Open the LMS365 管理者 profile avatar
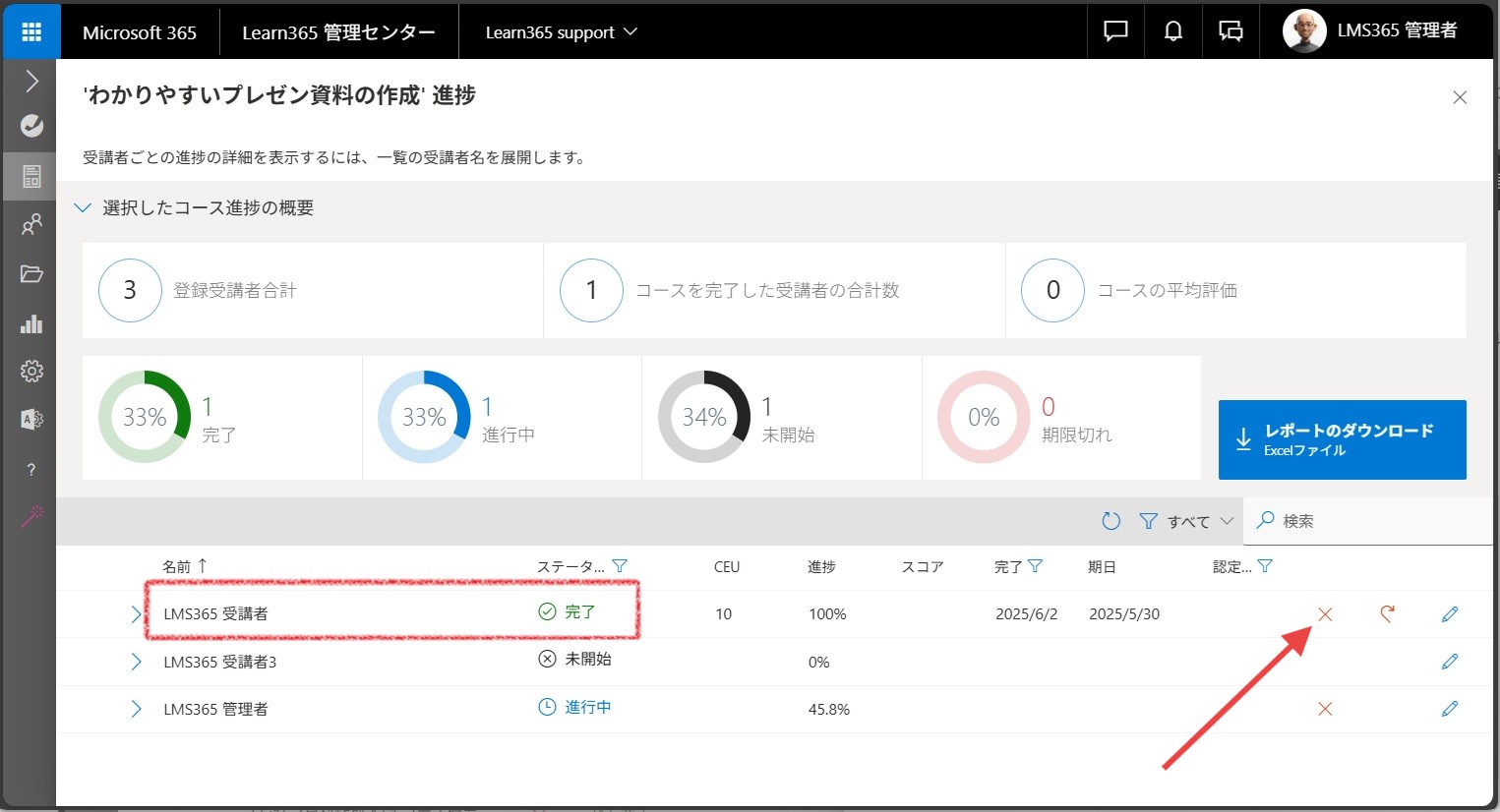 point(1304,31)
